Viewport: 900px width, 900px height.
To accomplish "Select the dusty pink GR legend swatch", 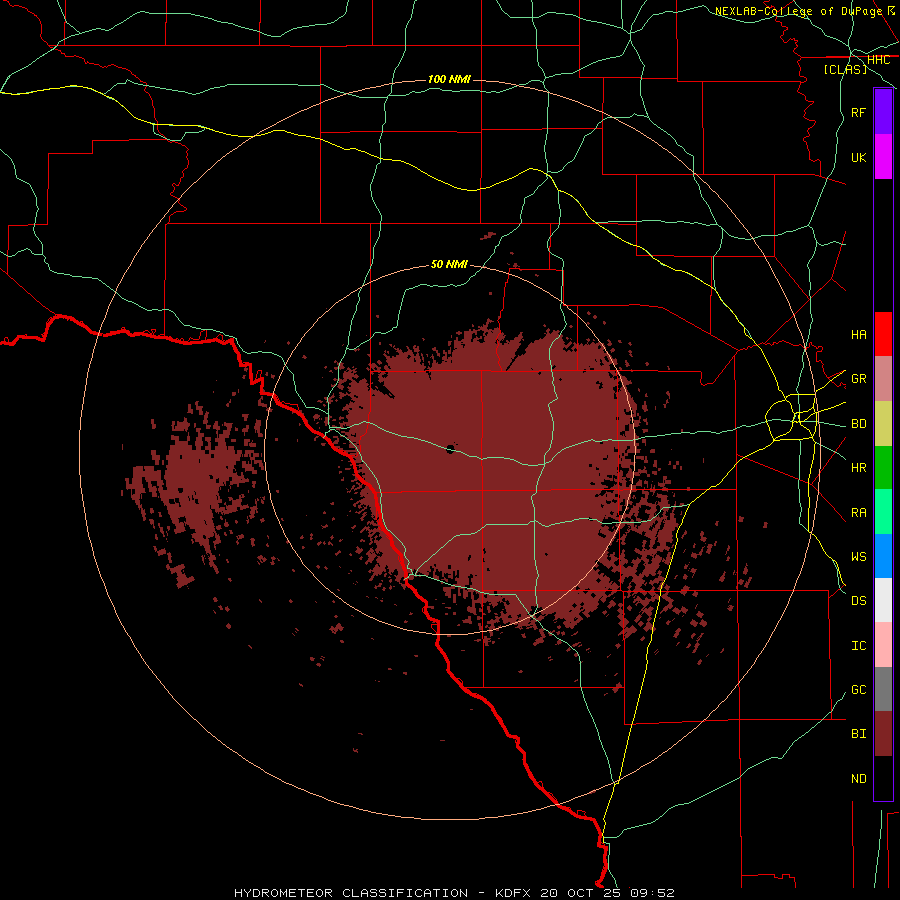I will [x=883, y=378].
